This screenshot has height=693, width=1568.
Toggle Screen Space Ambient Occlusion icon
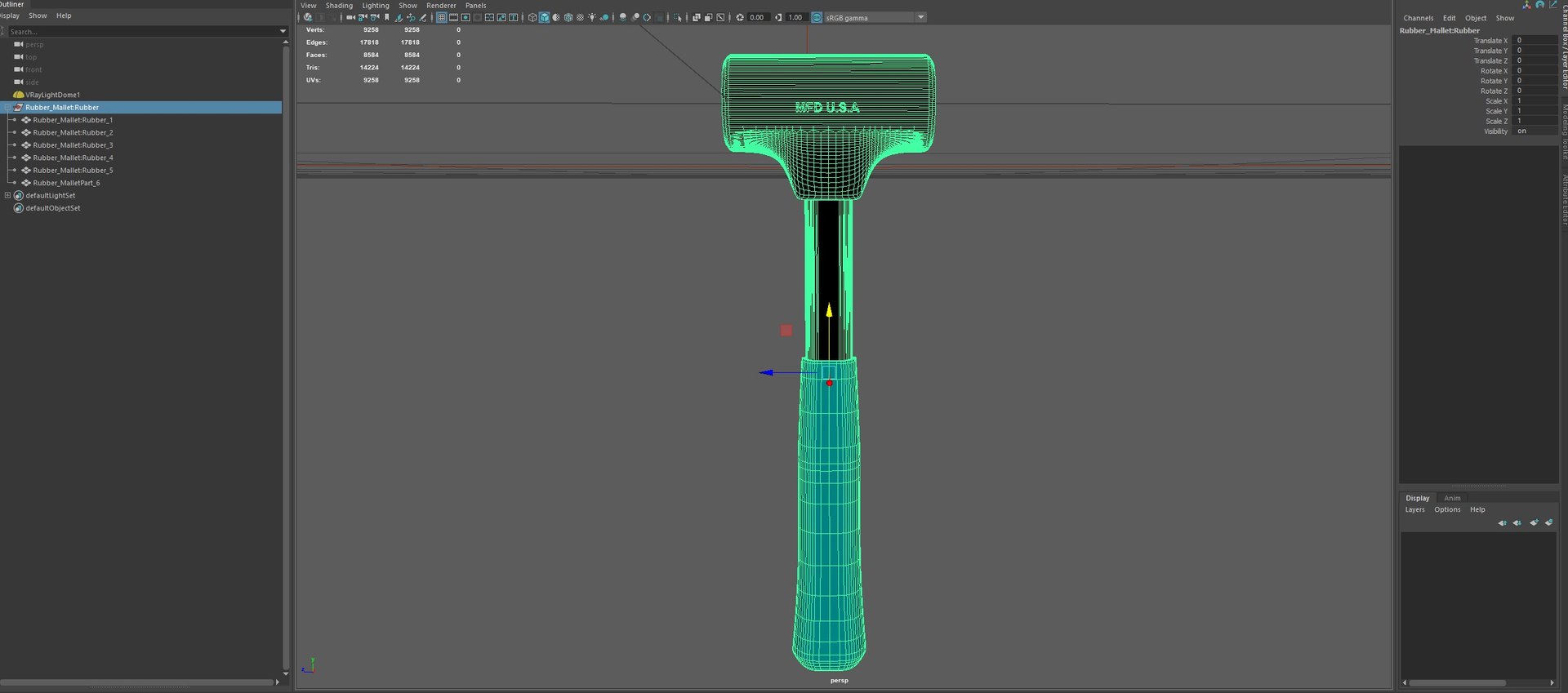coord(622,17)
